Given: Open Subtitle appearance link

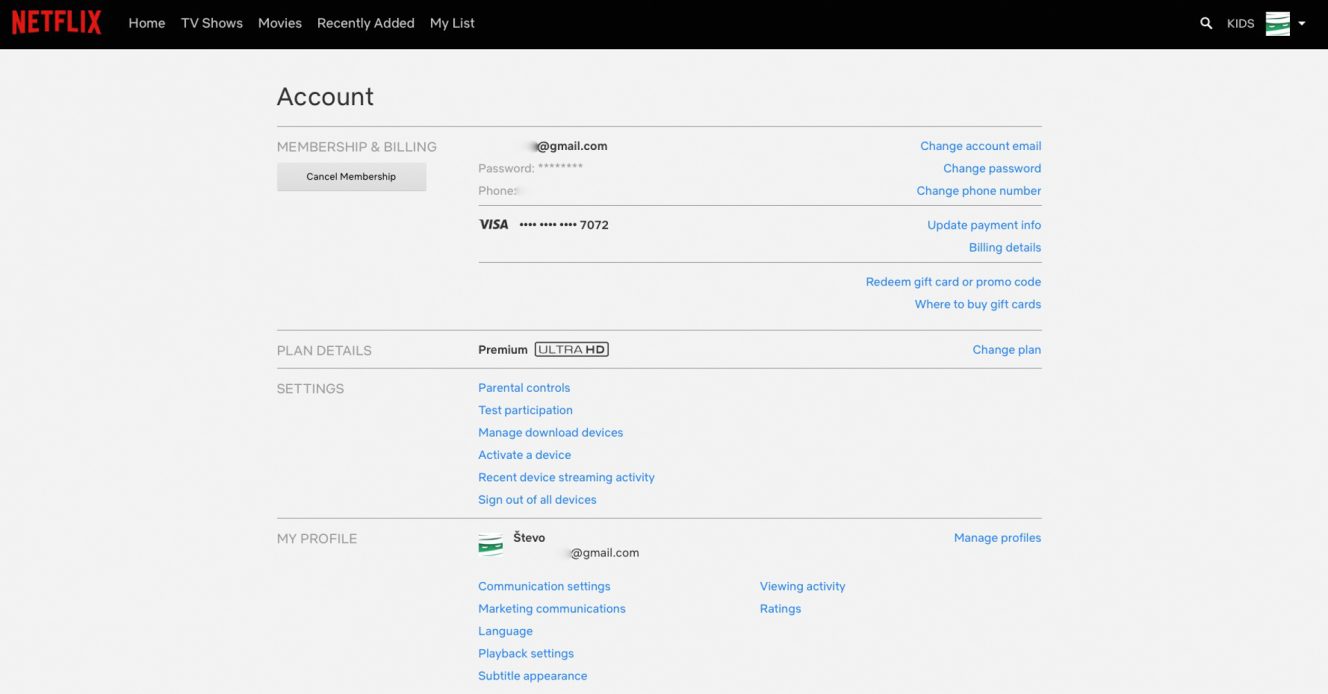Looking at the screenshot, I should (533, 676).
